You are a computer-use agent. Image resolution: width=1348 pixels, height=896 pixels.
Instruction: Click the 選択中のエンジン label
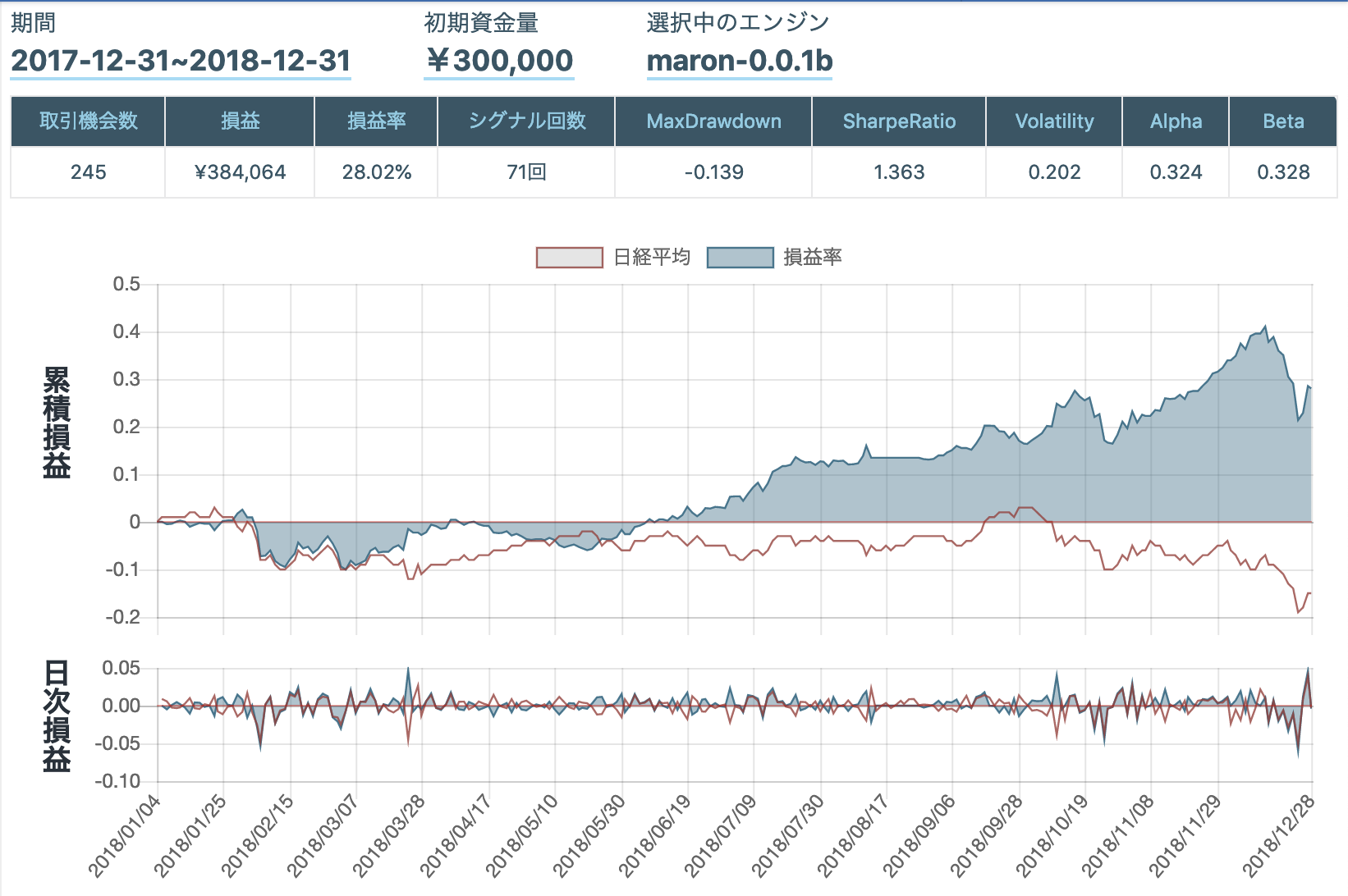[738, 23]
